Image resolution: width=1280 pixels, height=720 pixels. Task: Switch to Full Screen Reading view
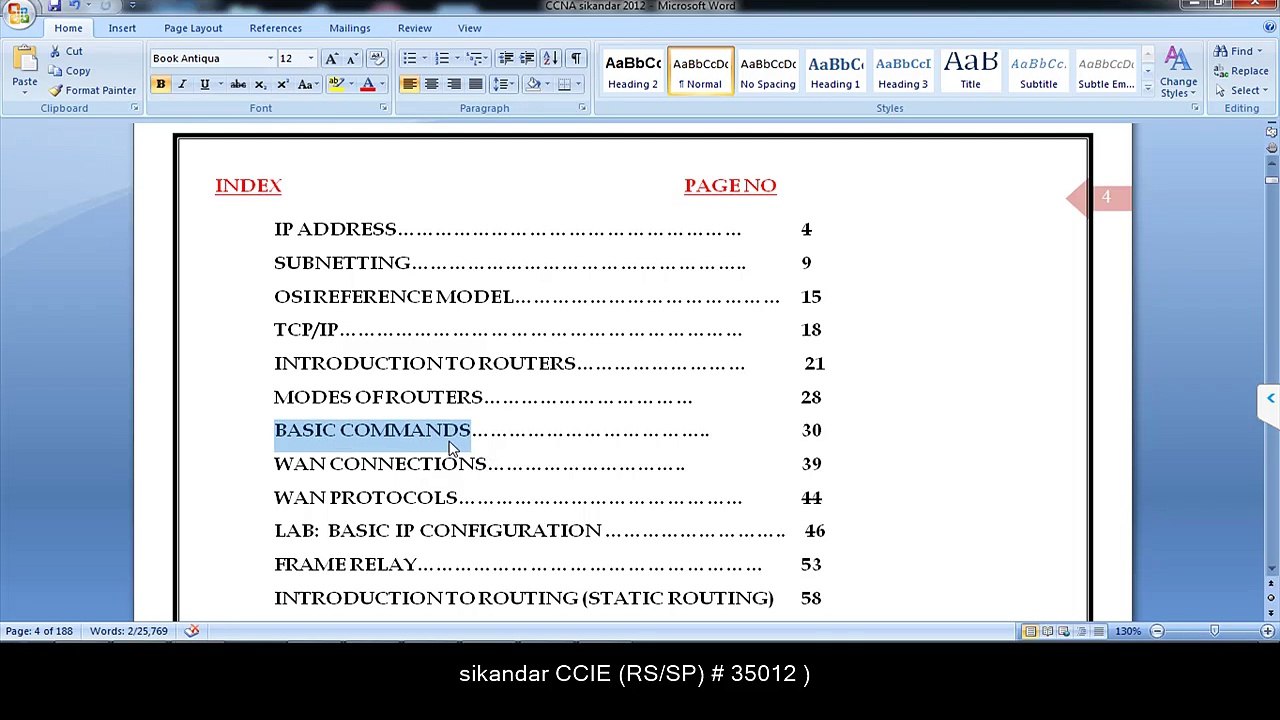pyautogui.click(x=1047, y=631)
